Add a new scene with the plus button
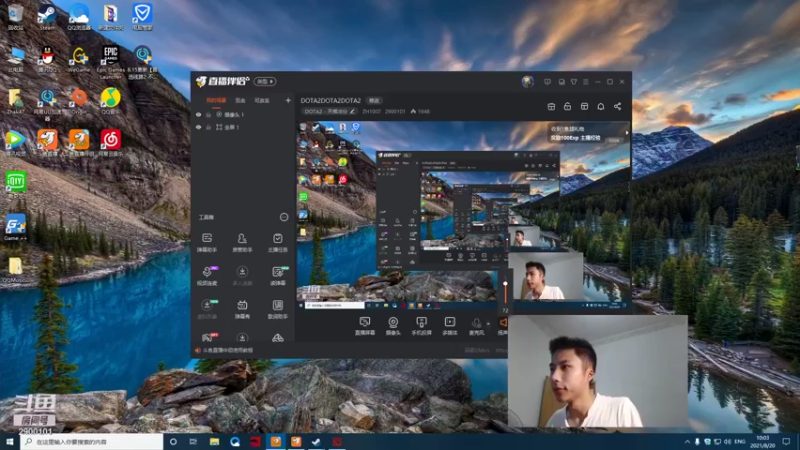This screenshot has width=800, height=450. tap(288, 100)
